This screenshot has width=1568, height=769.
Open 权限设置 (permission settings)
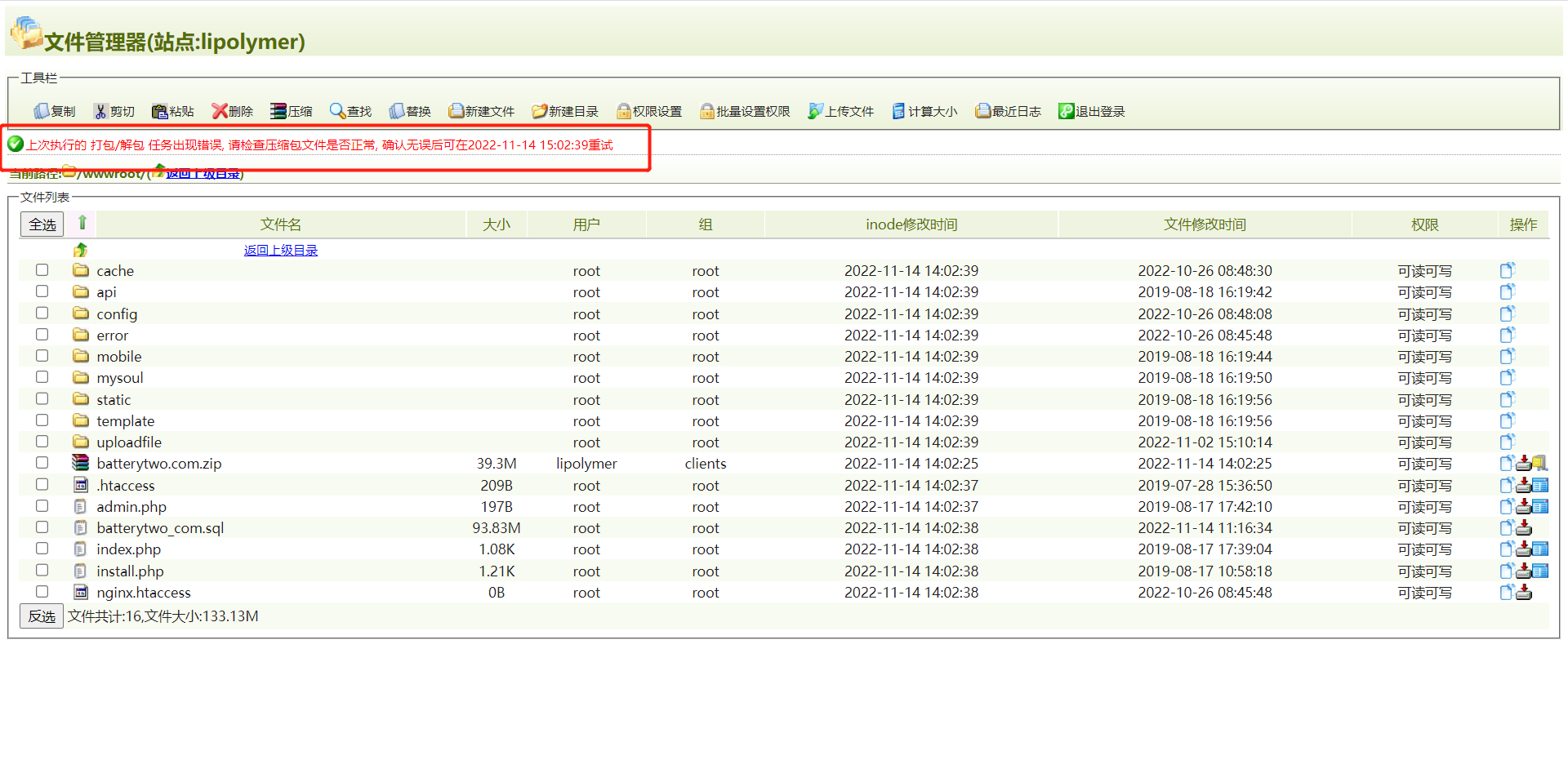pyautogui.click(x=649, y=111)
